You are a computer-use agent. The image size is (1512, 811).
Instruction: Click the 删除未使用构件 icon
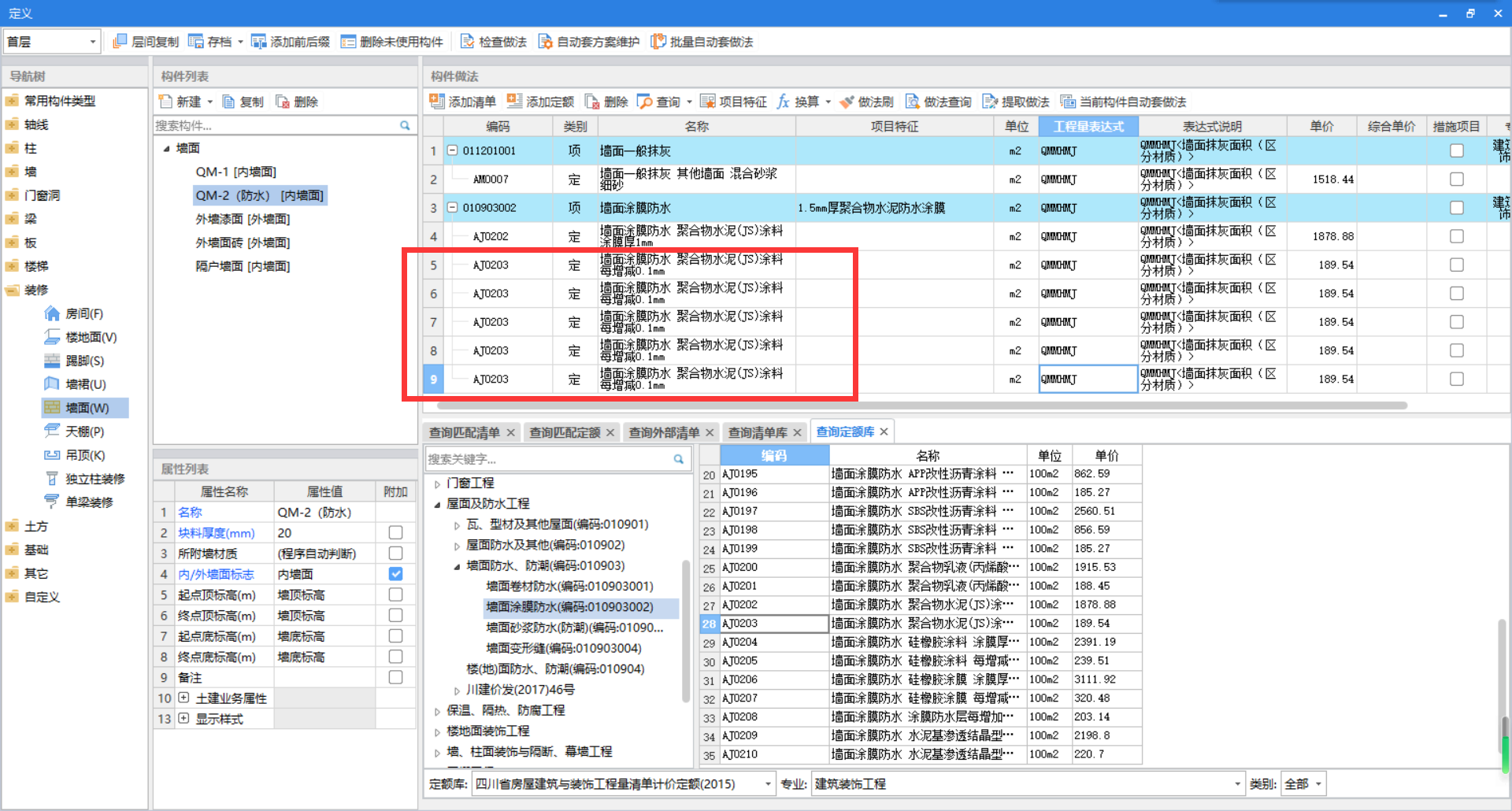[x=348, y=42]
